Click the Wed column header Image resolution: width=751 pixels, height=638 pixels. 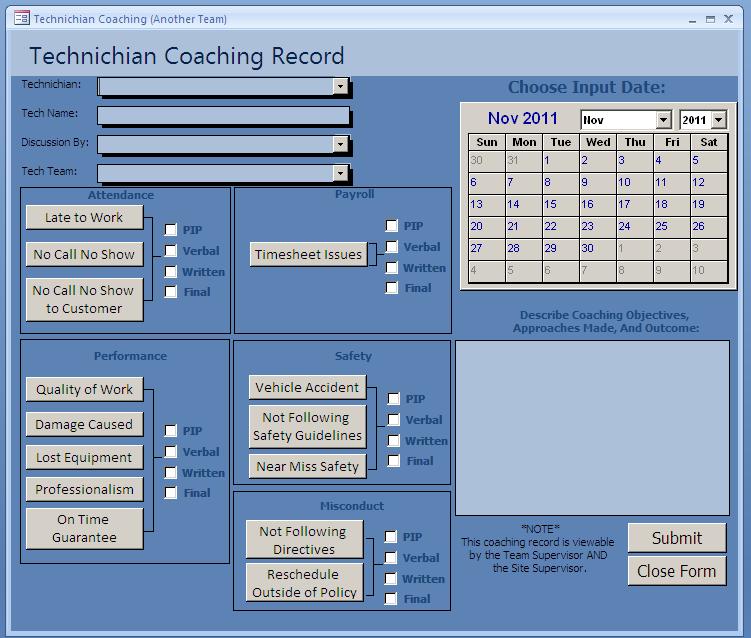tap(598, 142)
